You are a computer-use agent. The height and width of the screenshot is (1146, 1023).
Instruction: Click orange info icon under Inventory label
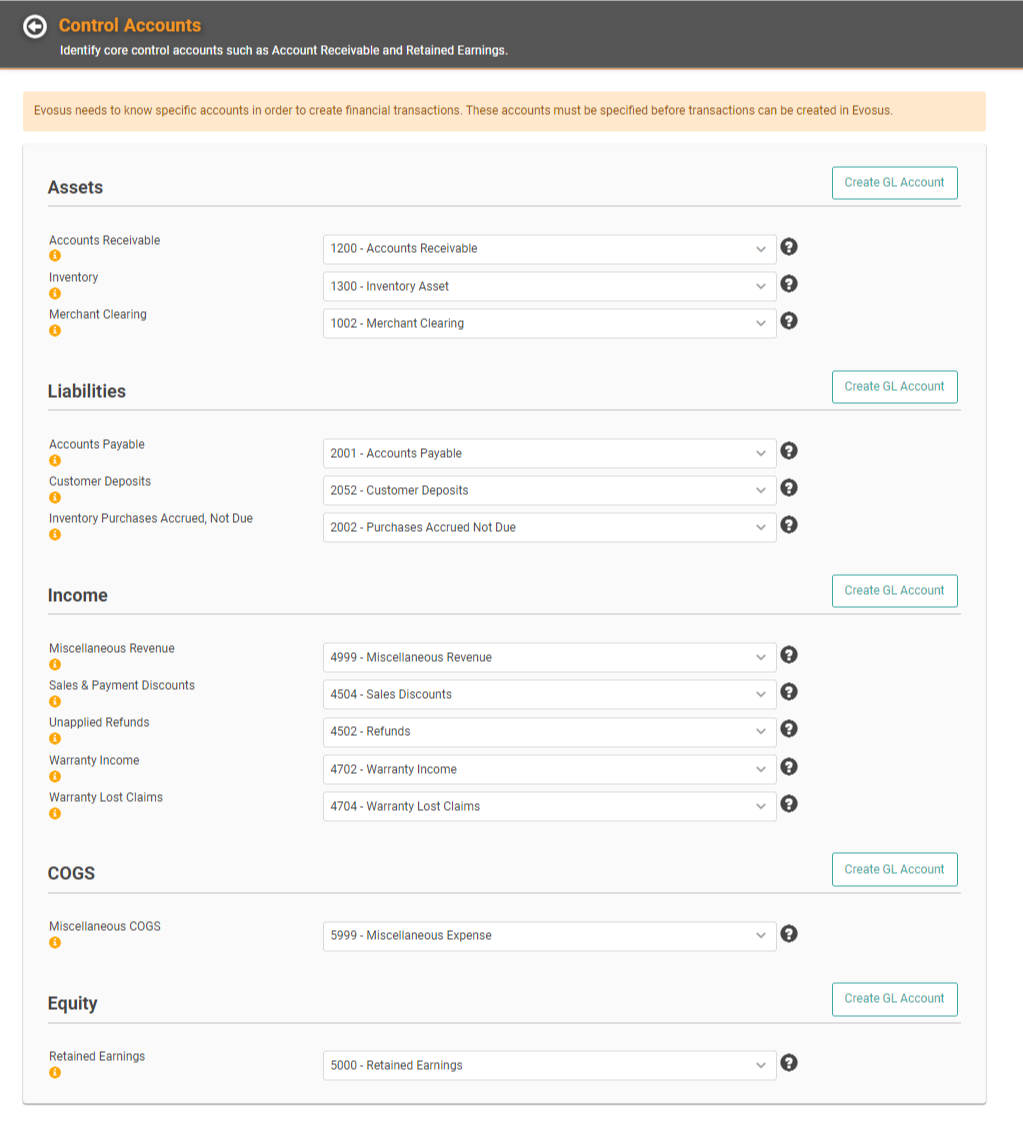(x=55, y=293)
